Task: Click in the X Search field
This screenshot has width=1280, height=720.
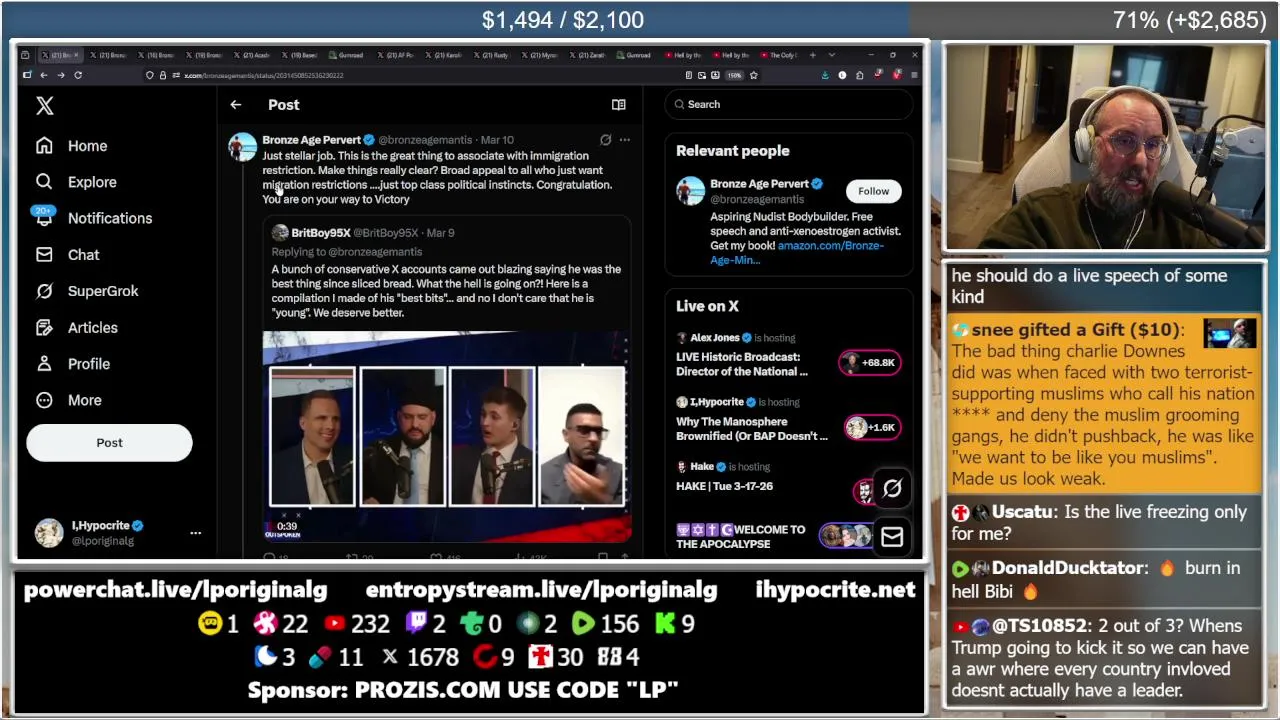Action: pyautogui.click(x=790, y=104)
